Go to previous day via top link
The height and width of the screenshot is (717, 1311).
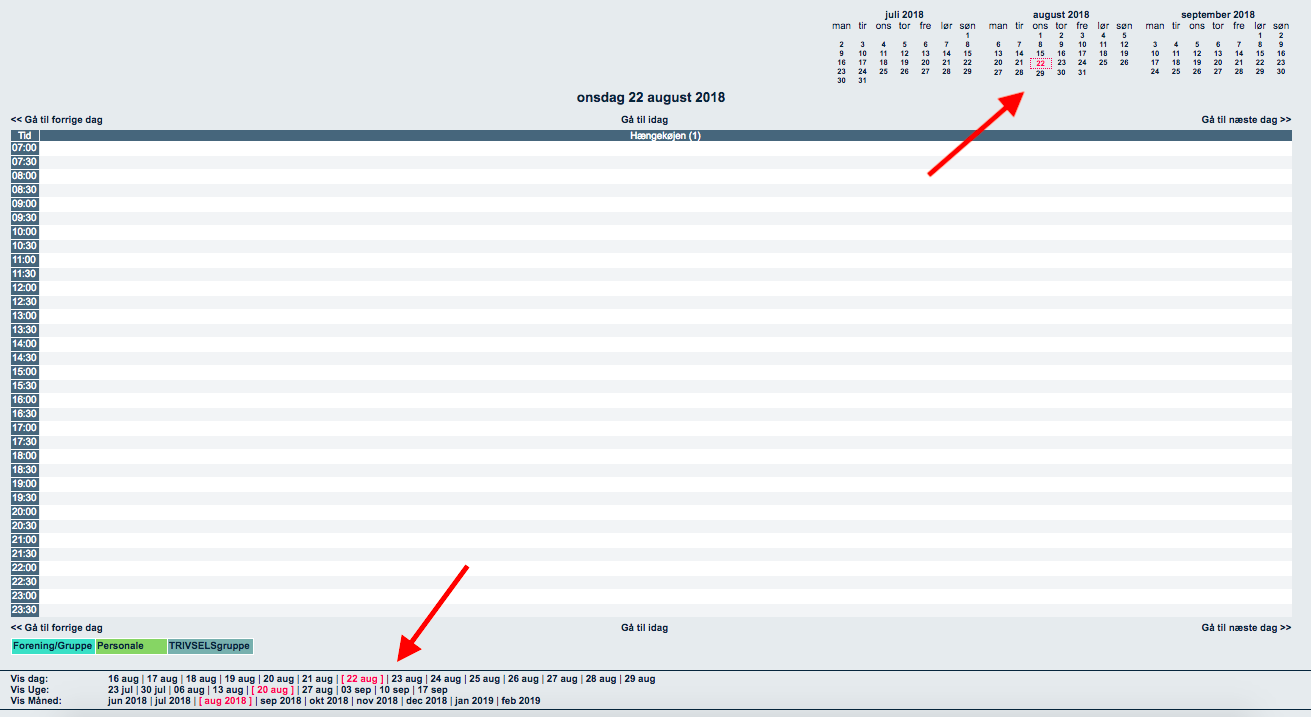tap(56, 120)
